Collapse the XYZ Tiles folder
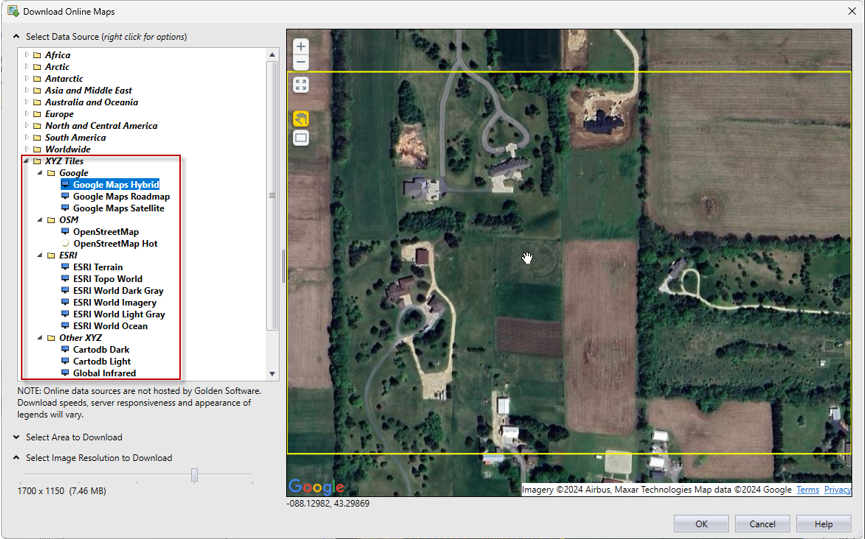Screen dimensions: 865x539 click(27, 161)
